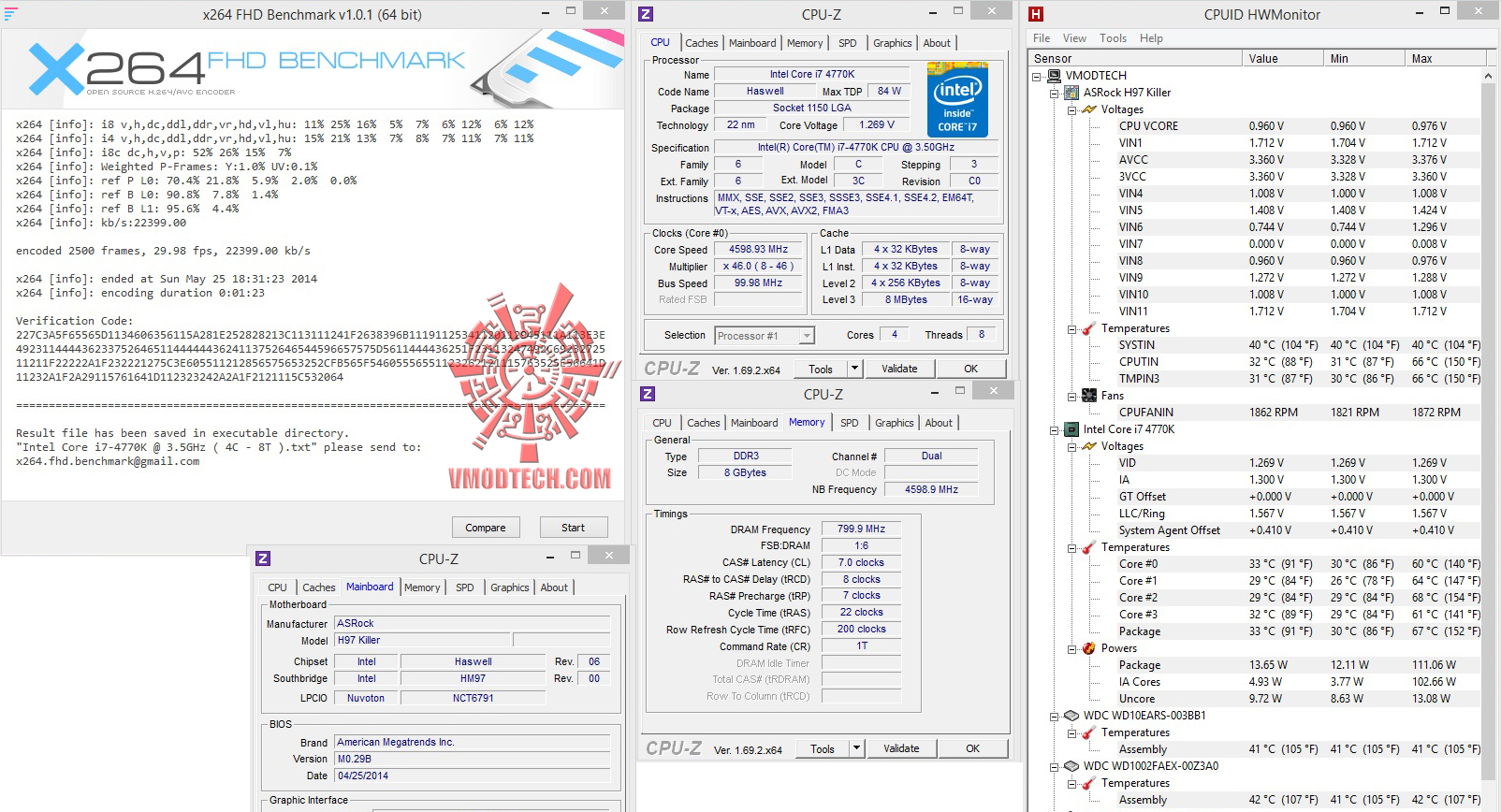1501x812 pixels.
Task: Open the About tab in top CPU-Z window
Action: tap(937, 43)
